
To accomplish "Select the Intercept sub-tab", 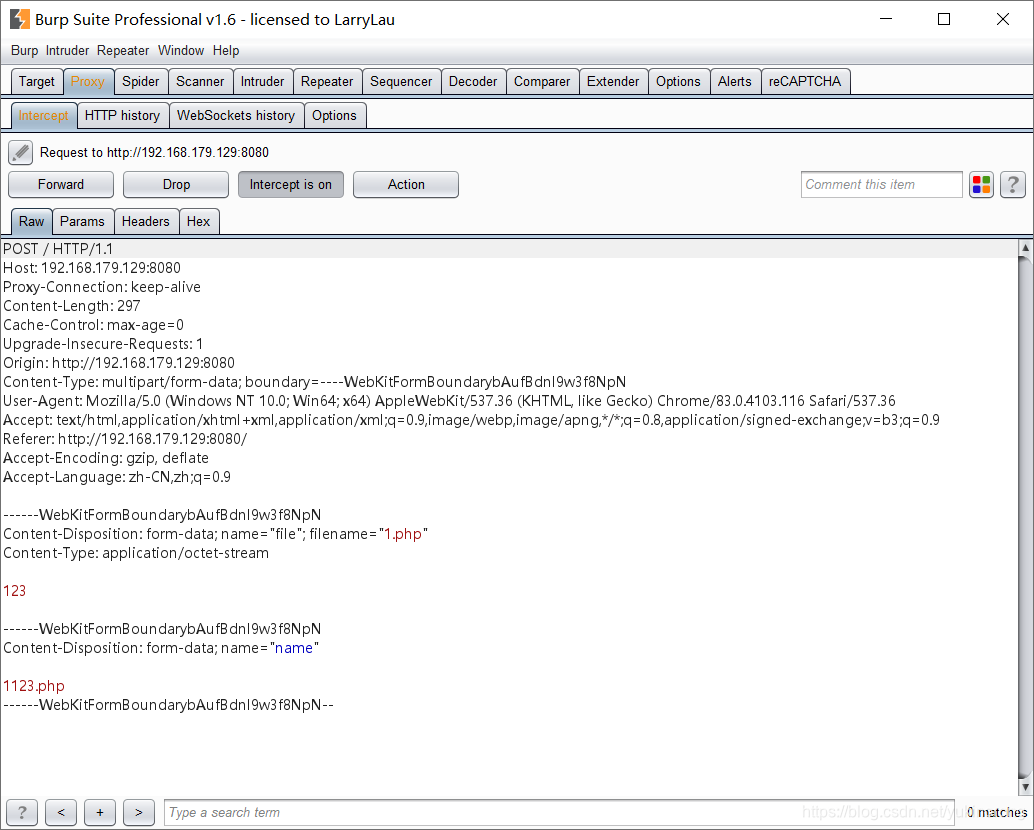I will [x=44, y=115].
